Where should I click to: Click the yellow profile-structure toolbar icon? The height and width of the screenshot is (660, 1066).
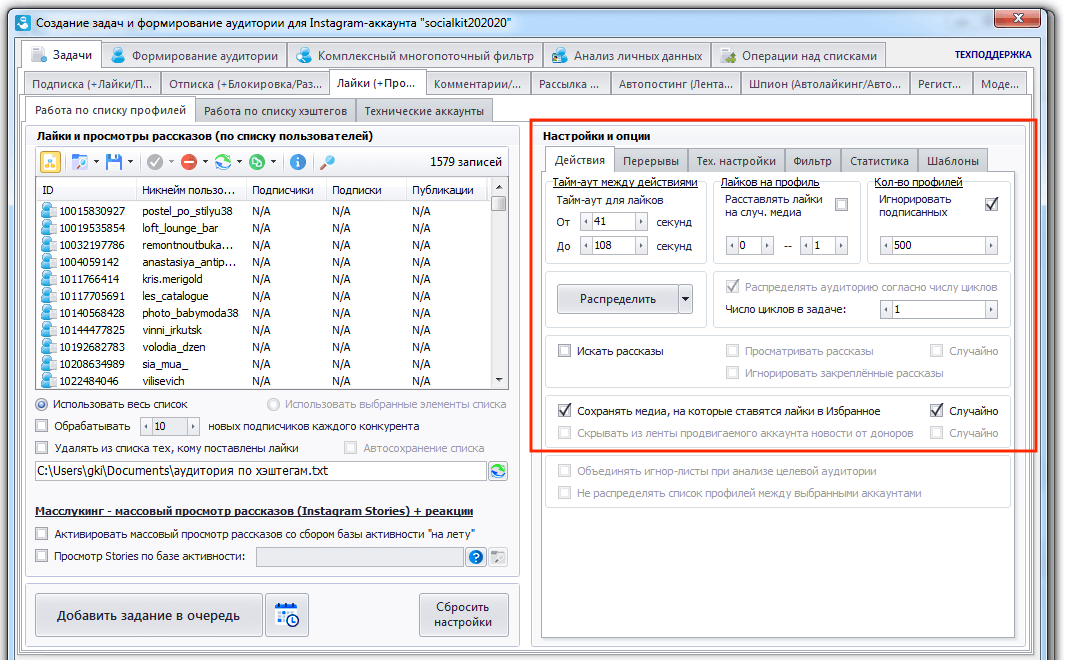pyautogui.click(x=50, y=162)
